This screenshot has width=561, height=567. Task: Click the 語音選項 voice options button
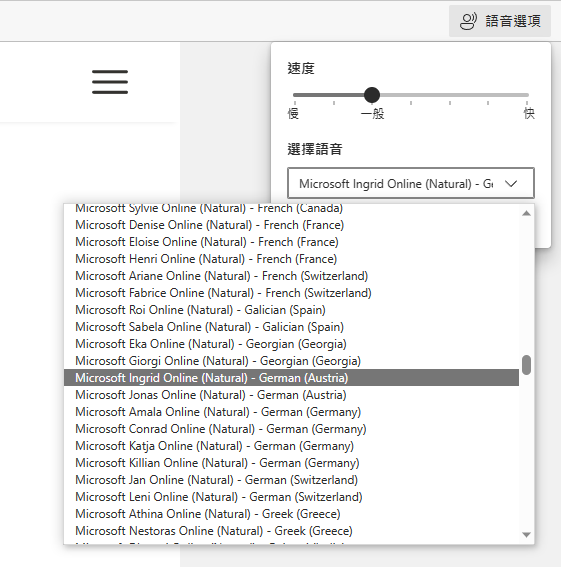click(x=500, y=21)
